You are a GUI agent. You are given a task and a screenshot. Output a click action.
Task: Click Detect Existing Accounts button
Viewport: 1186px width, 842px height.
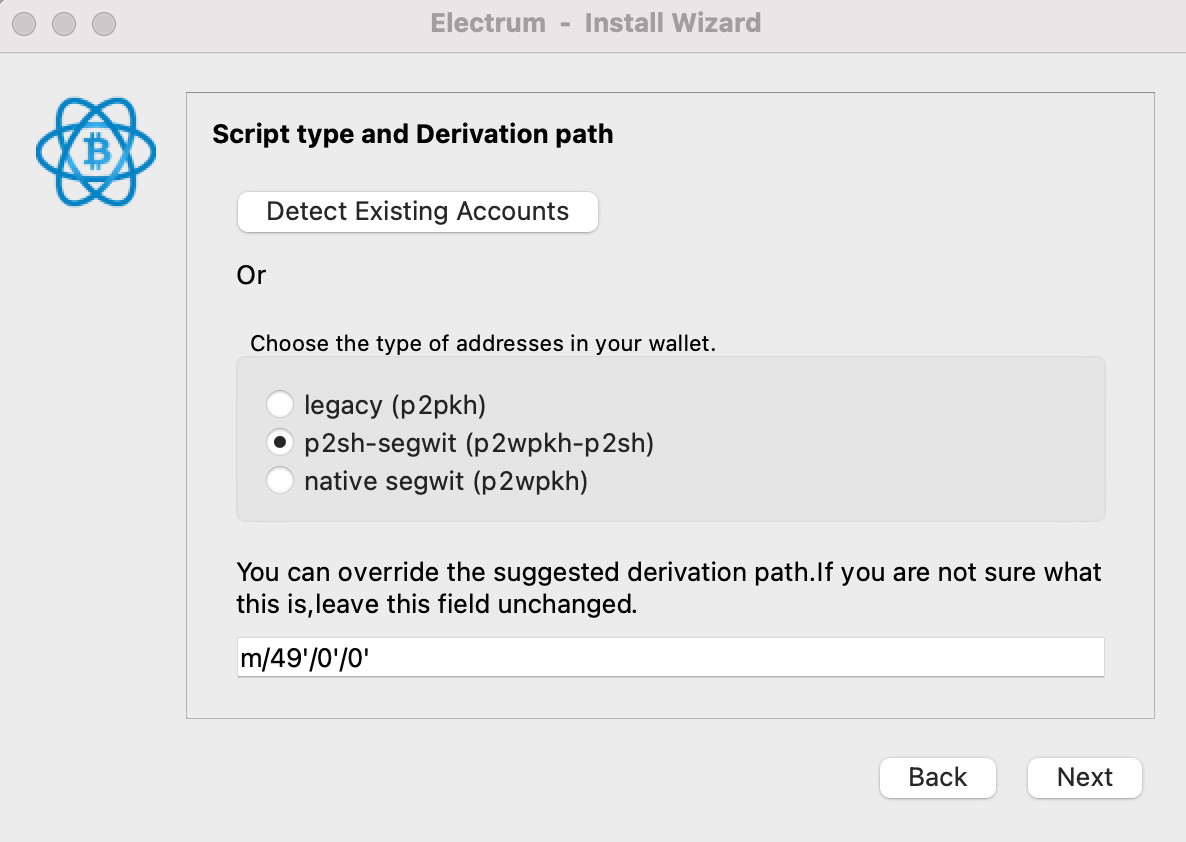418,212
